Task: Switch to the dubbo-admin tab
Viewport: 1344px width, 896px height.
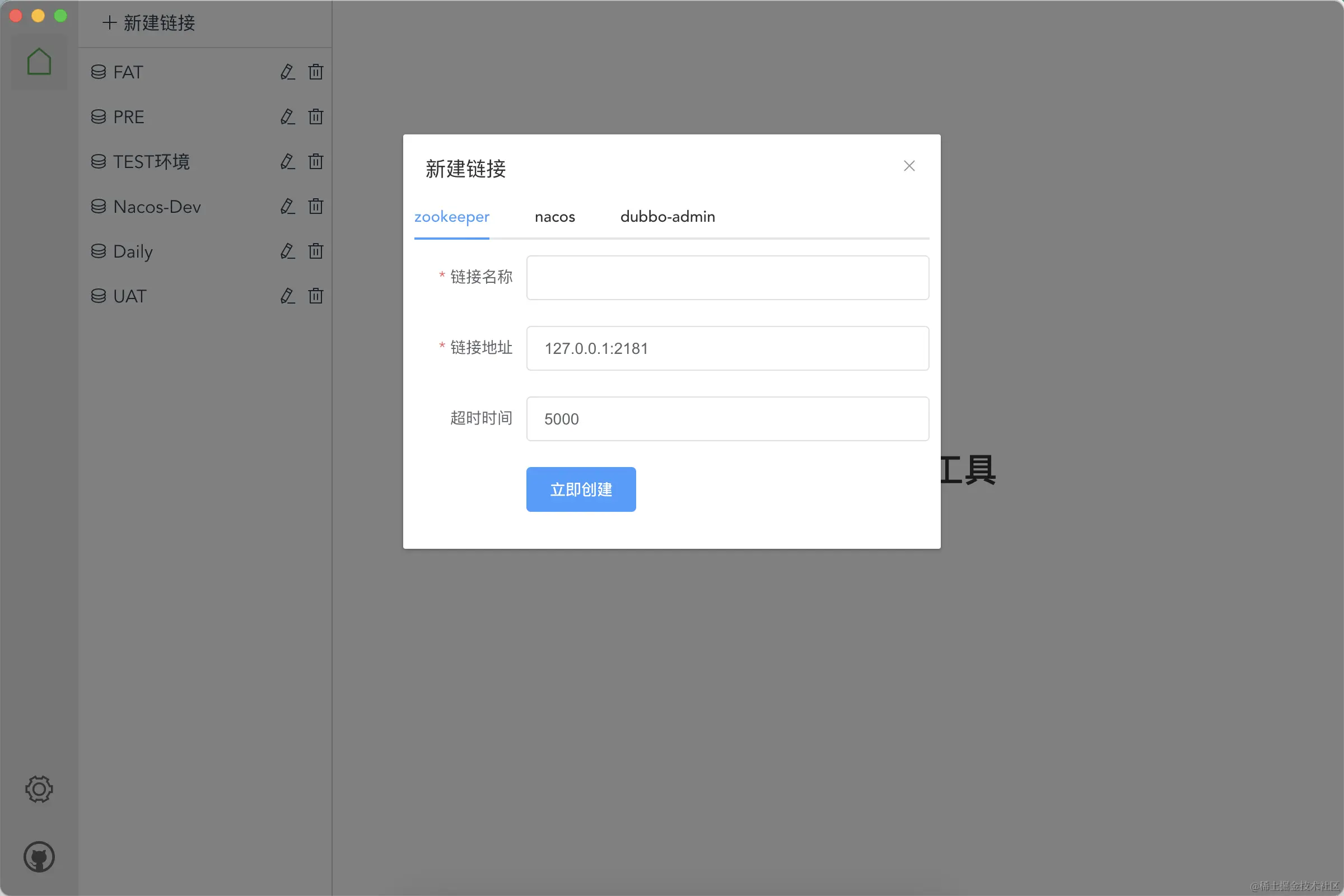Action: click(668, 217)
